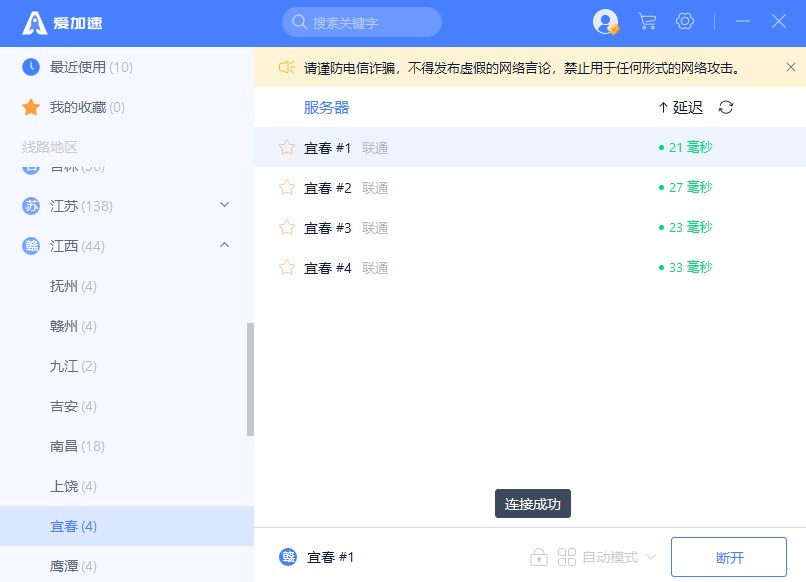Click the 连接成功 toast message
This screenshot has height=582, width=806.
point(533,503)
